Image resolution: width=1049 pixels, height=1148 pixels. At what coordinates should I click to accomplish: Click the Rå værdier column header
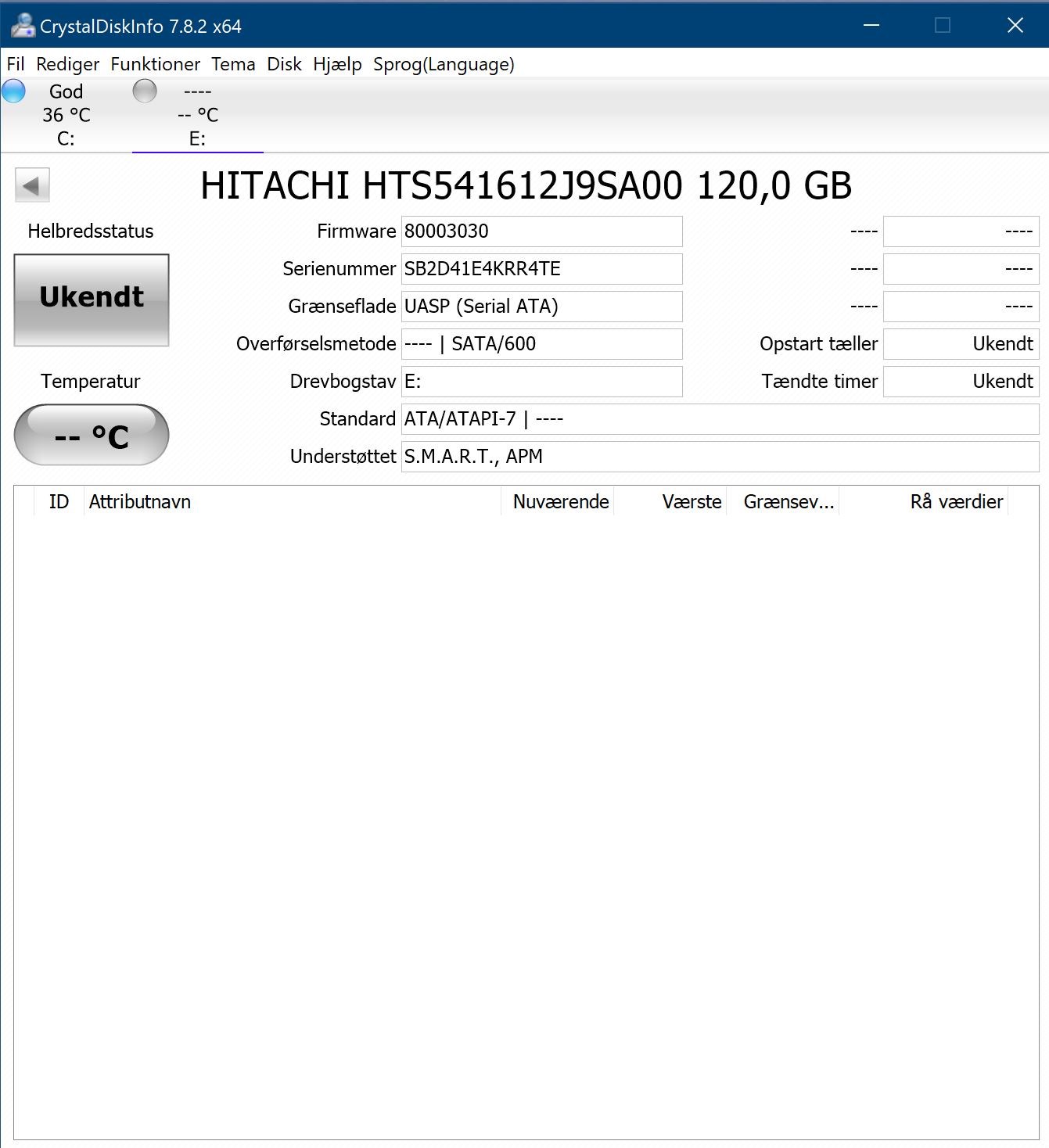(x=924, y=501)
